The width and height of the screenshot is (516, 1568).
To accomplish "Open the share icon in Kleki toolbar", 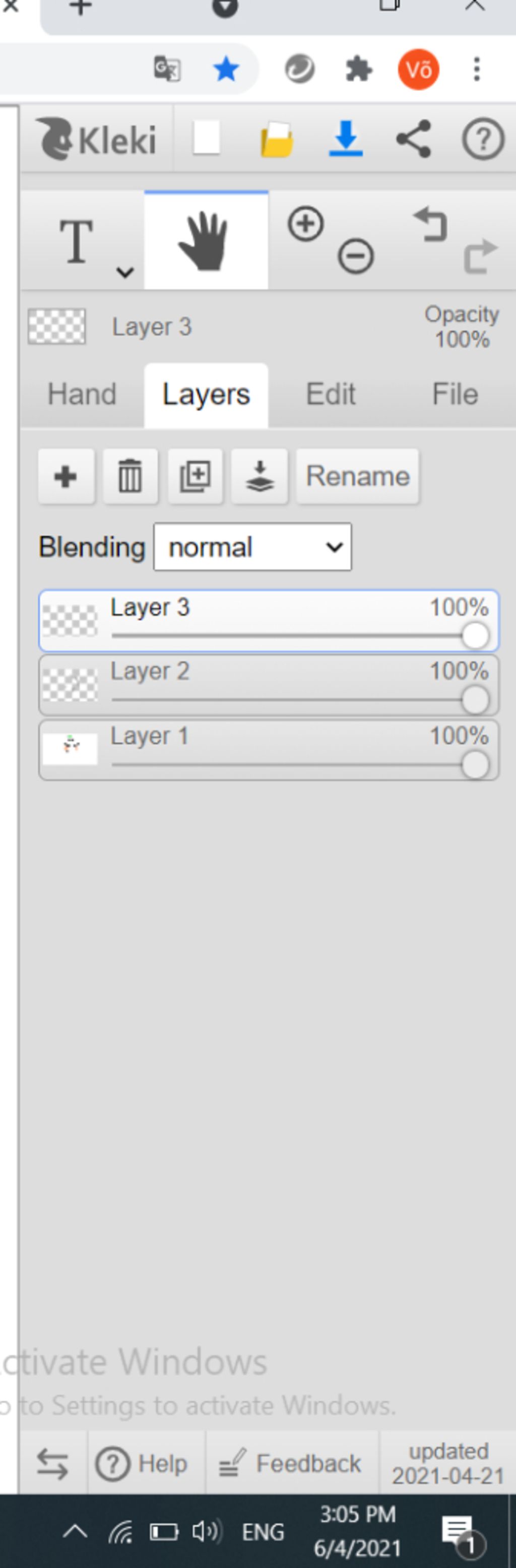I will coord(414,139).
